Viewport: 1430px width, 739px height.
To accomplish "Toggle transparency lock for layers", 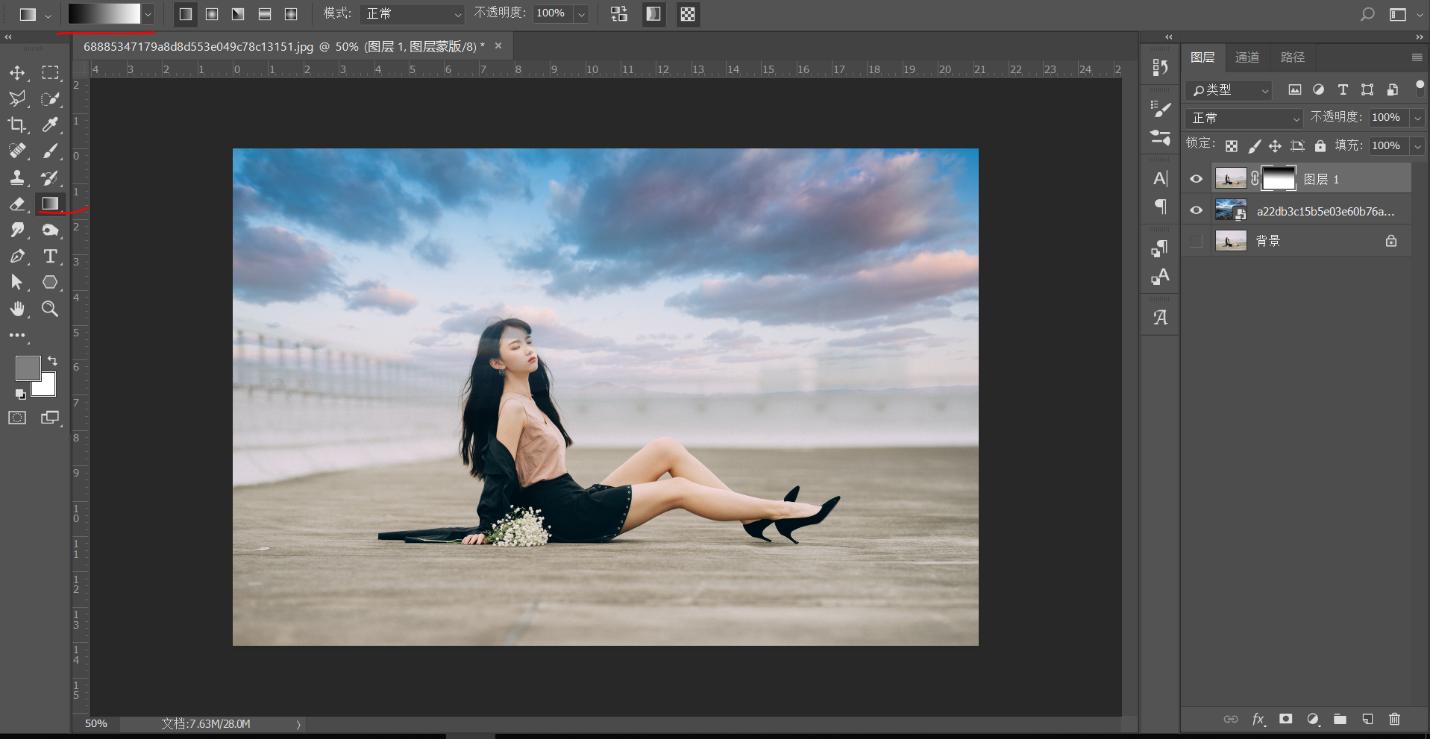I will point(1230,145).
